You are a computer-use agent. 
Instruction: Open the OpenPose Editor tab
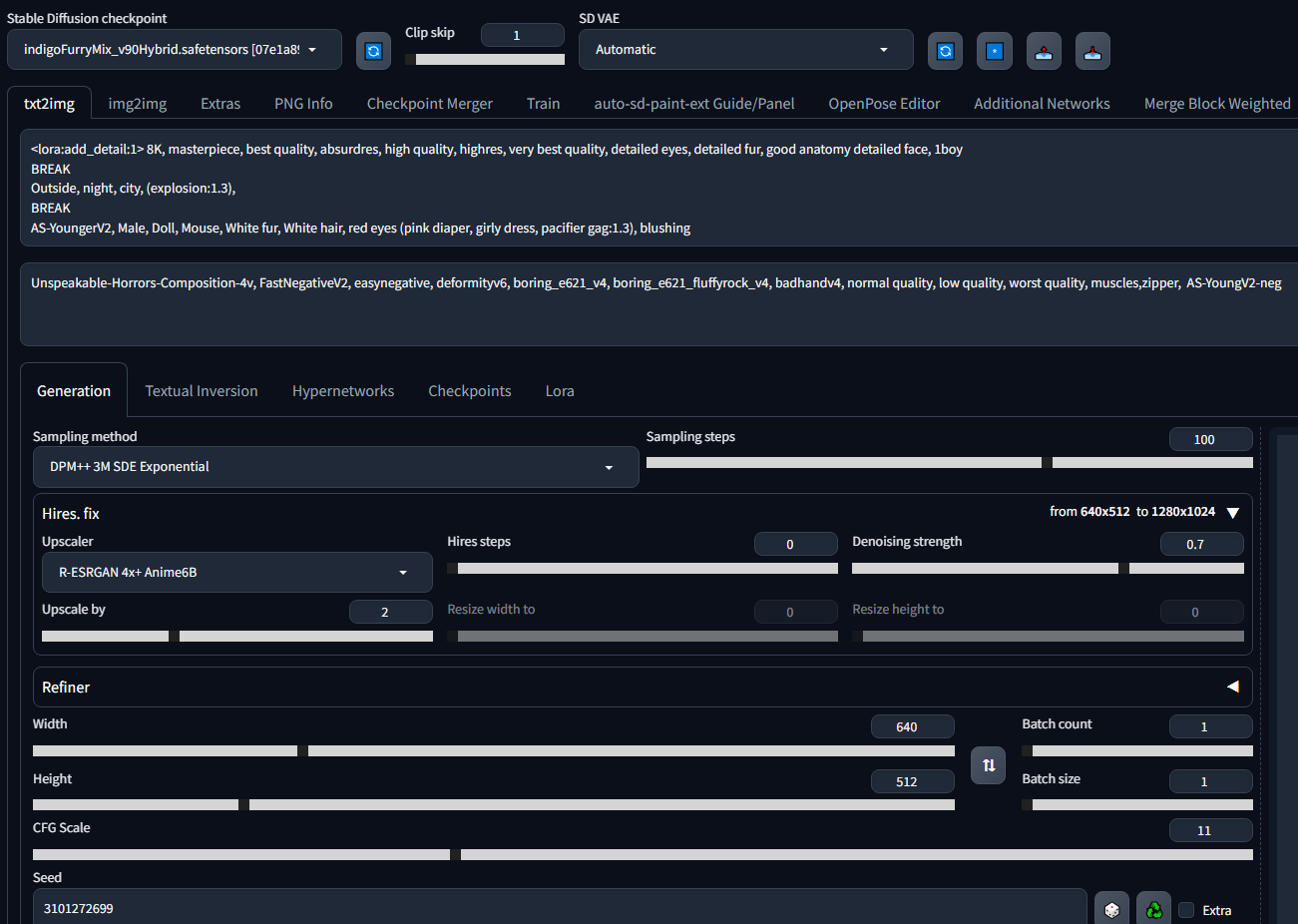click(x=884, y=104)
